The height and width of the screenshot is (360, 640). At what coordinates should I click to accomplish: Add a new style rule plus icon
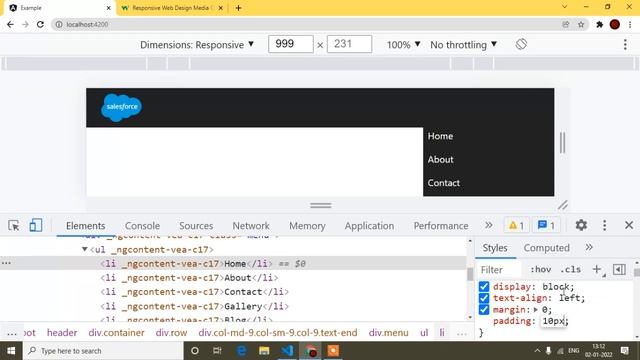[597, 269]
